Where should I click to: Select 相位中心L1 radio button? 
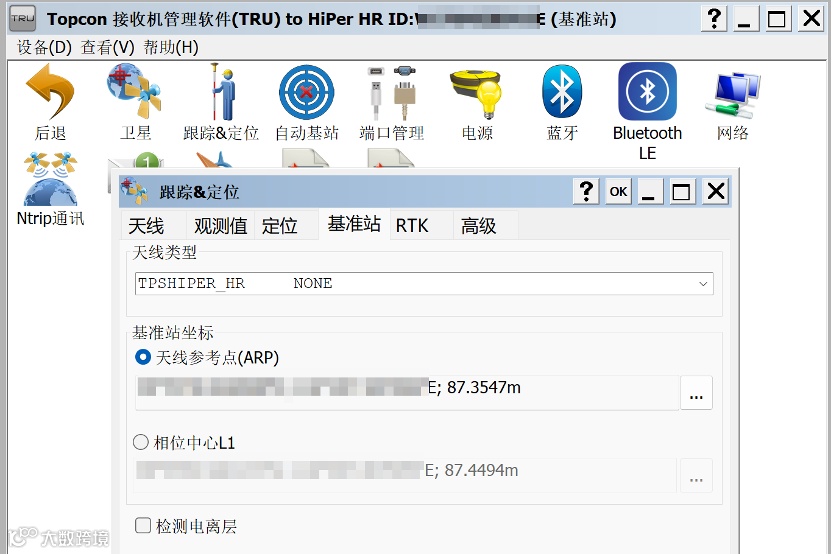tap(141, 442)
